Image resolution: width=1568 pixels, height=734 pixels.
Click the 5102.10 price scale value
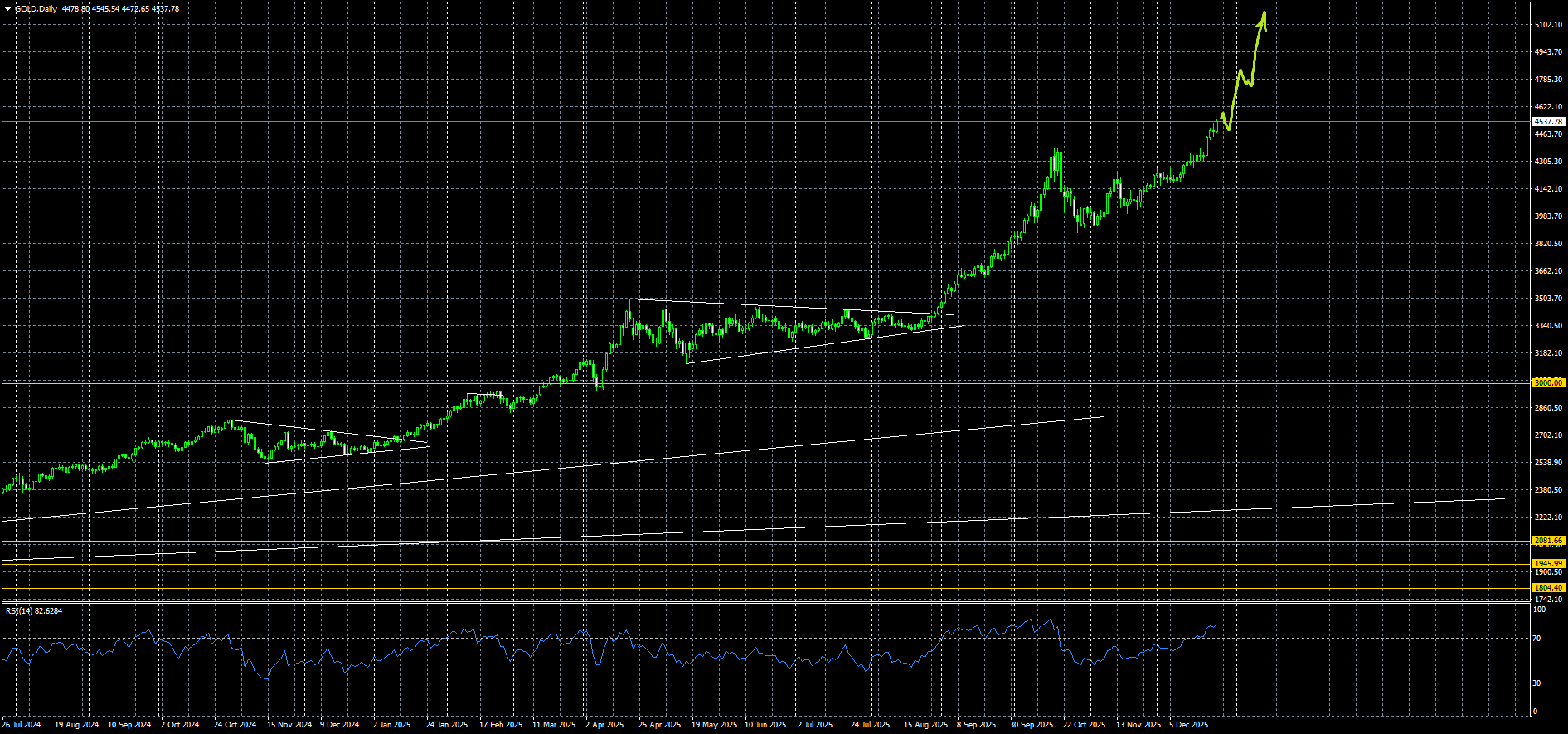point(1548,25)
